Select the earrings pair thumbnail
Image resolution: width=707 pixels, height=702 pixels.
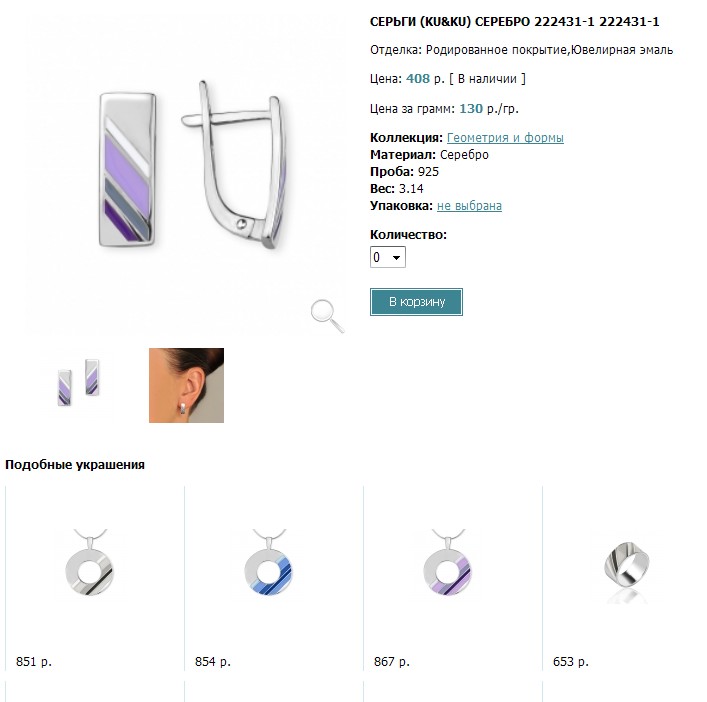(79, 383)
